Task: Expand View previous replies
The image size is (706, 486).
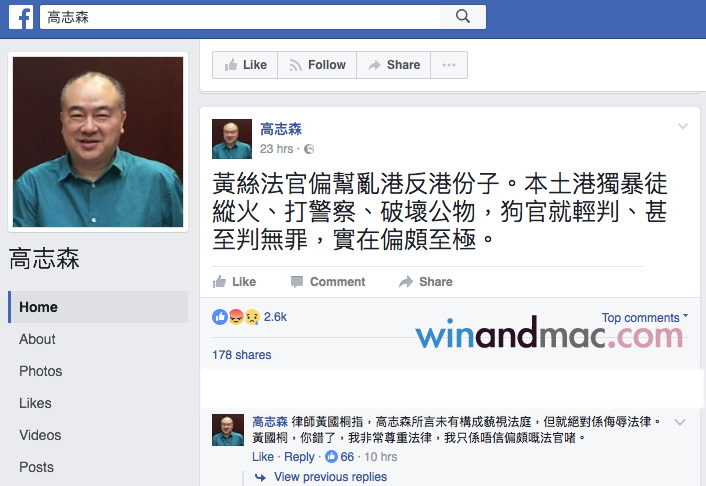Action: coord(330,477)
